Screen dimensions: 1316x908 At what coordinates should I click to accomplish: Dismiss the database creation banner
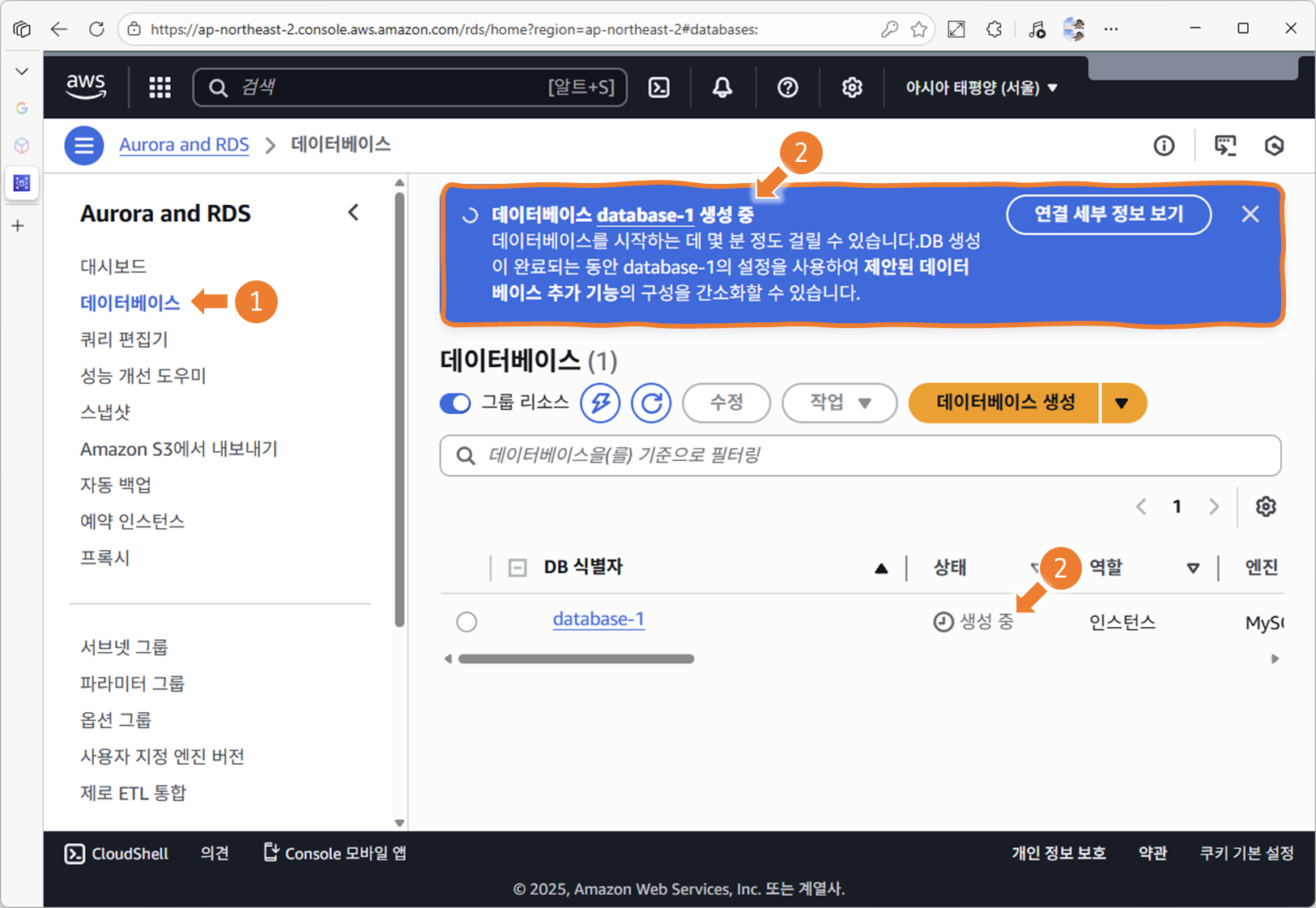tap(1250, 214)
